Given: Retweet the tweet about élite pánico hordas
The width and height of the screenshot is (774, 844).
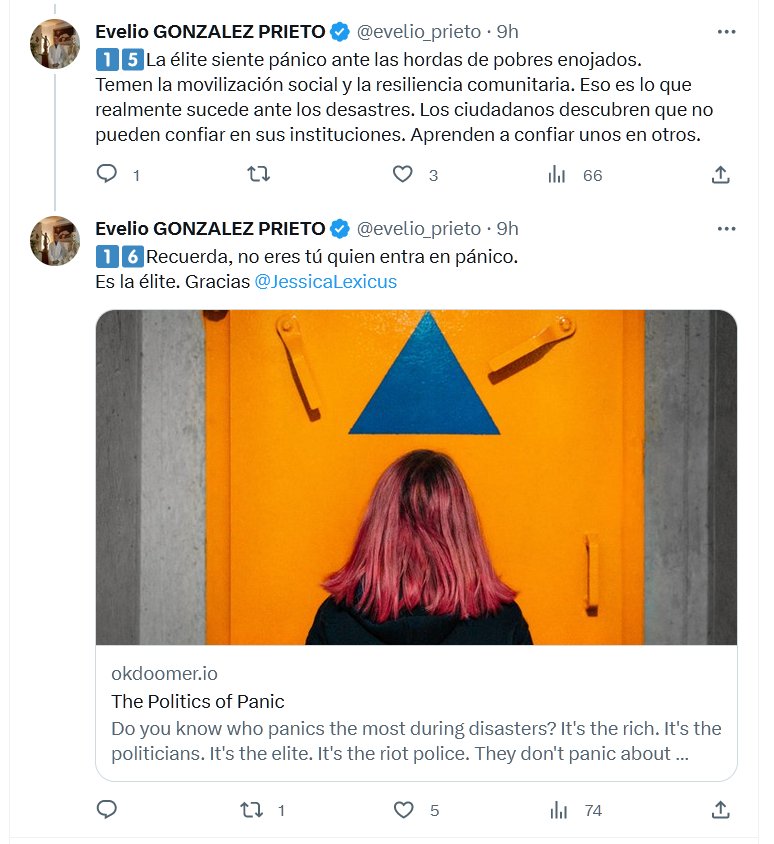Looking at the screenshot, I should (258, 175).
